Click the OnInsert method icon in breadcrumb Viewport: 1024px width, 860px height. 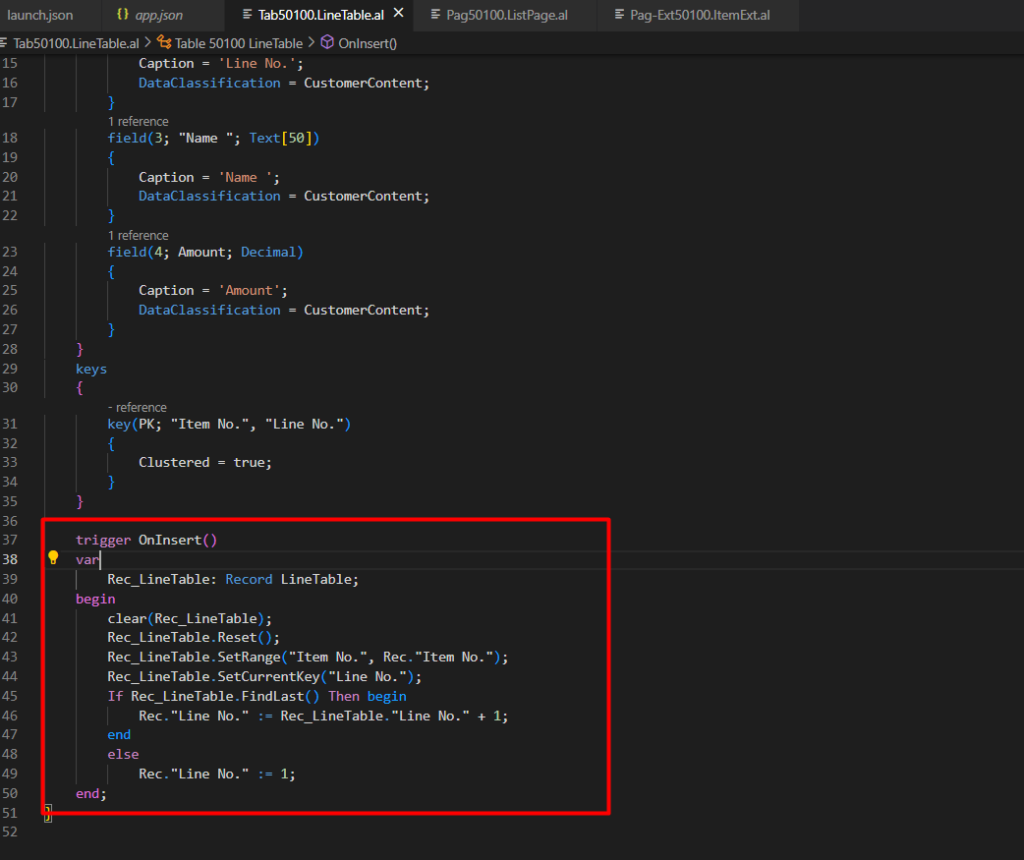coord(327,42)
